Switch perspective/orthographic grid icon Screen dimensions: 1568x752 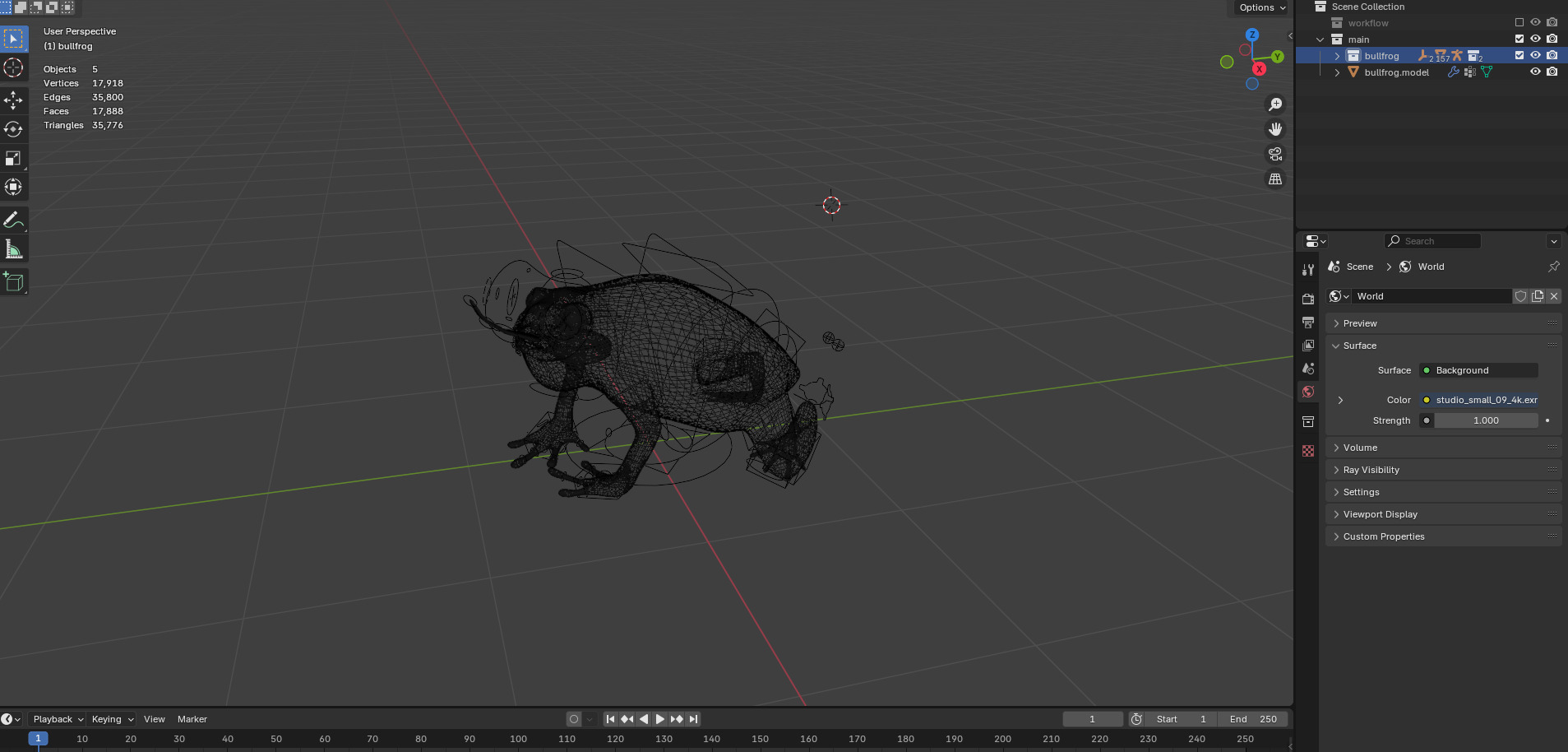tap(1275, 179)
